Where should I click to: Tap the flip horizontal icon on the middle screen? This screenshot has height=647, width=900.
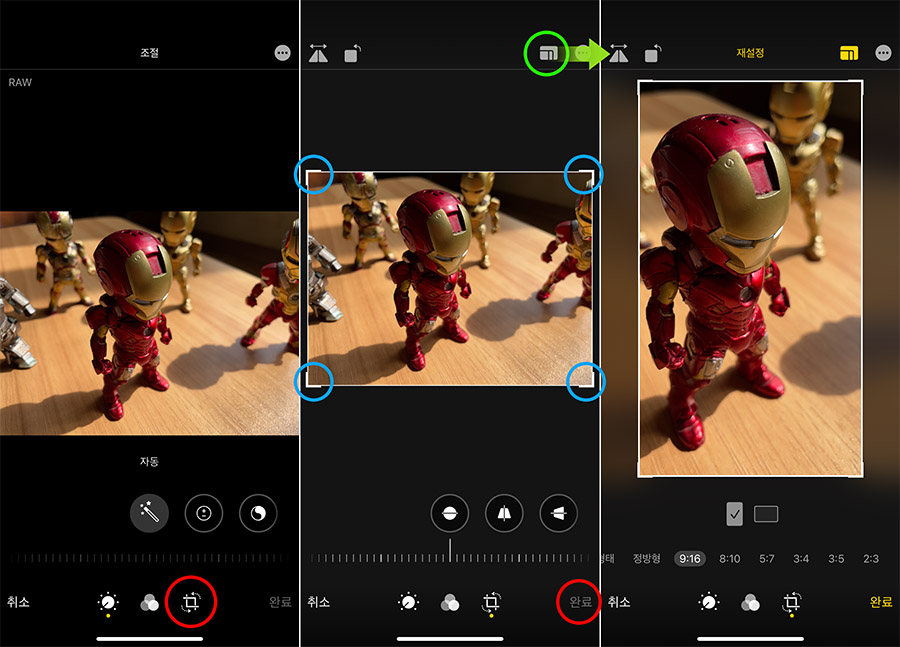[x=318, y=53]
